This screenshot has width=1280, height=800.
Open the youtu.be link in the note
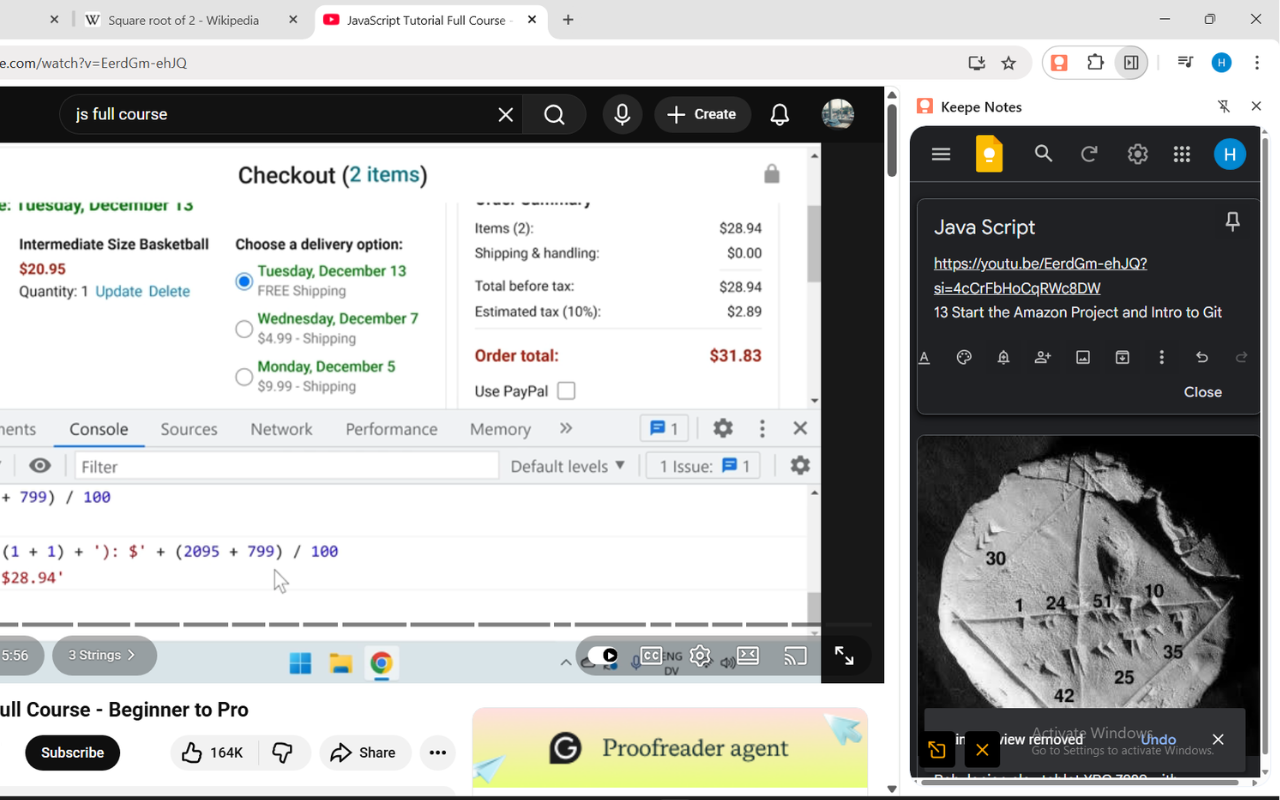pyautogui.click(x=1040, y=276)
